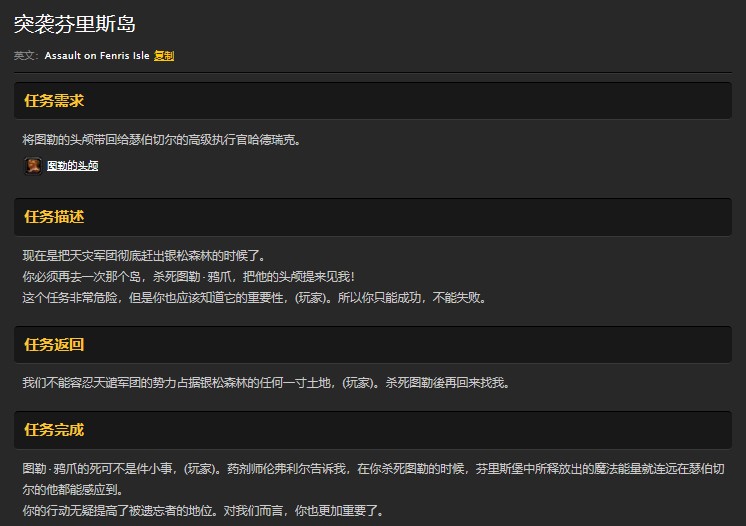The width and height of the screenshot is (746, 526).
Task: Click the 英文 label before the English name
Action: click(26, 56)
